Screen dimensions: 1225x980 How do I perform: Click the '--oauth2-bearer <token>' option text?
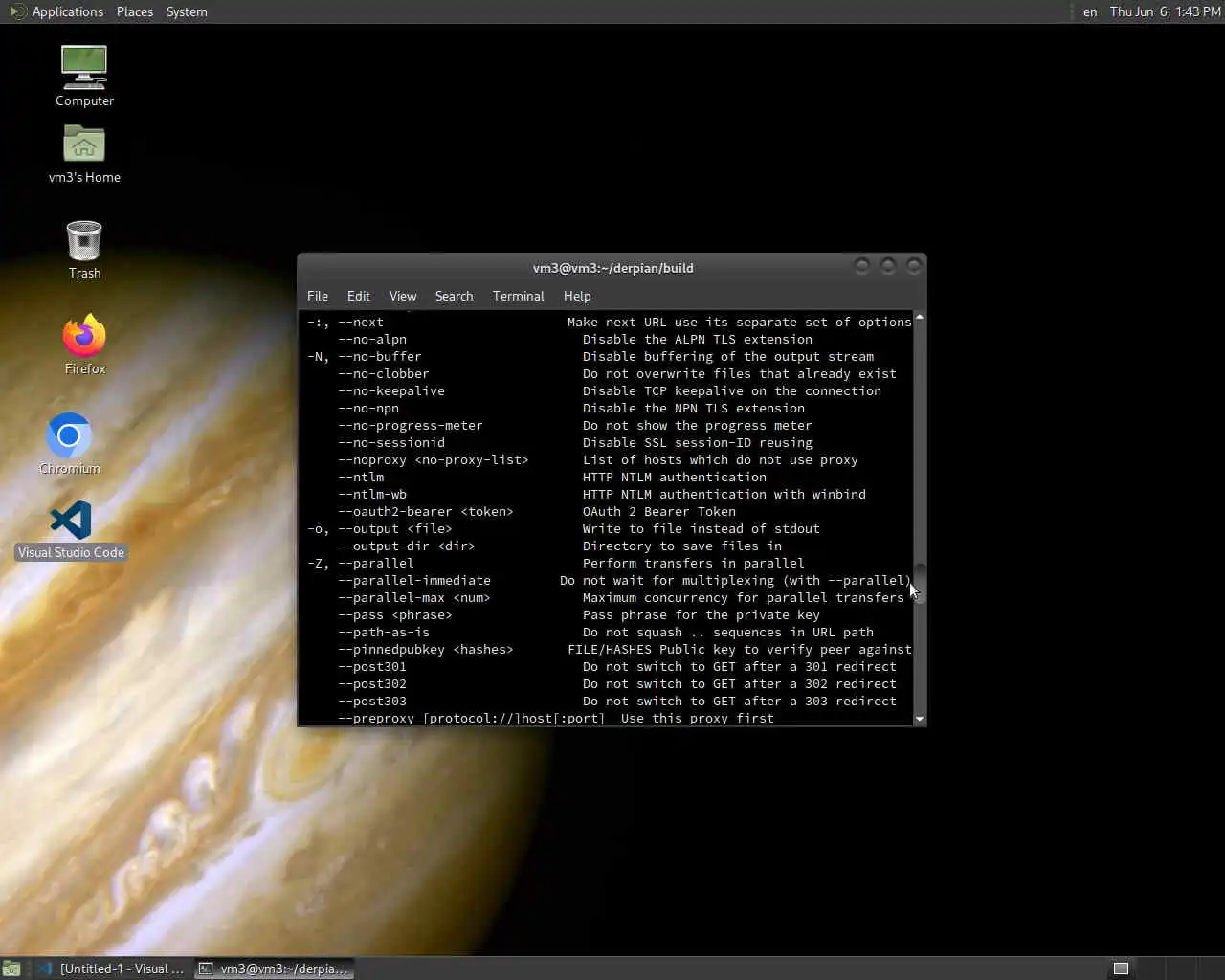(426, 511)
